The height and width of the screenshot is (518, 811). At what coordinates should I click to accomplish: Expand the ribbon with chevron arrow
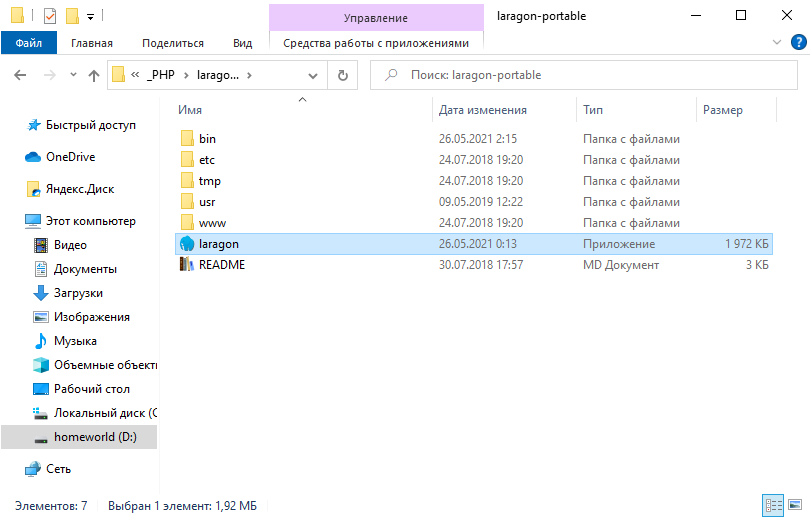pyautogui.click(x=778, y=43)
